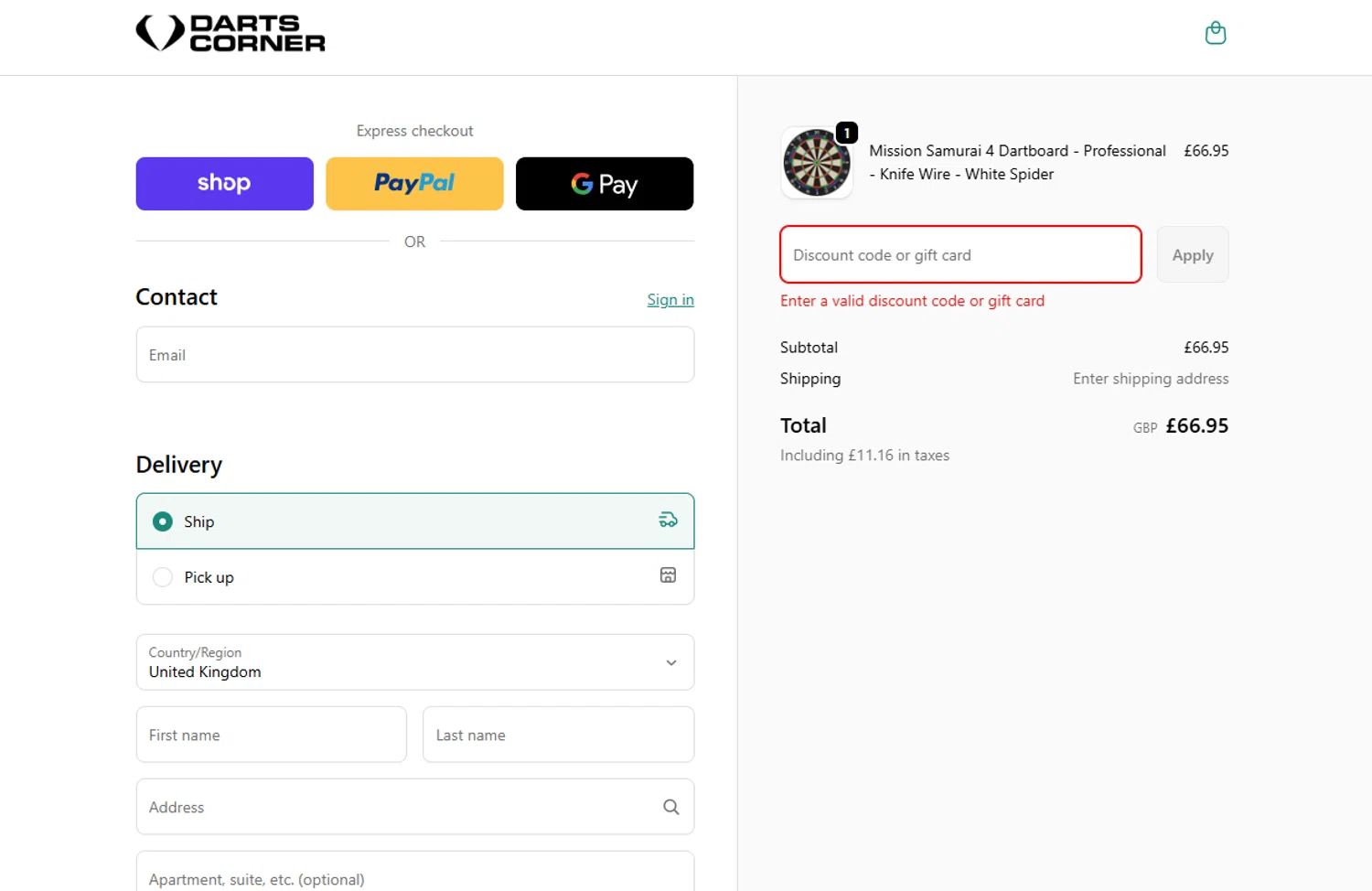The height and width of the screenshot is (891, 1372).
Task: Click the First name field
Action: pyautogui.click(x=271, y=735)
